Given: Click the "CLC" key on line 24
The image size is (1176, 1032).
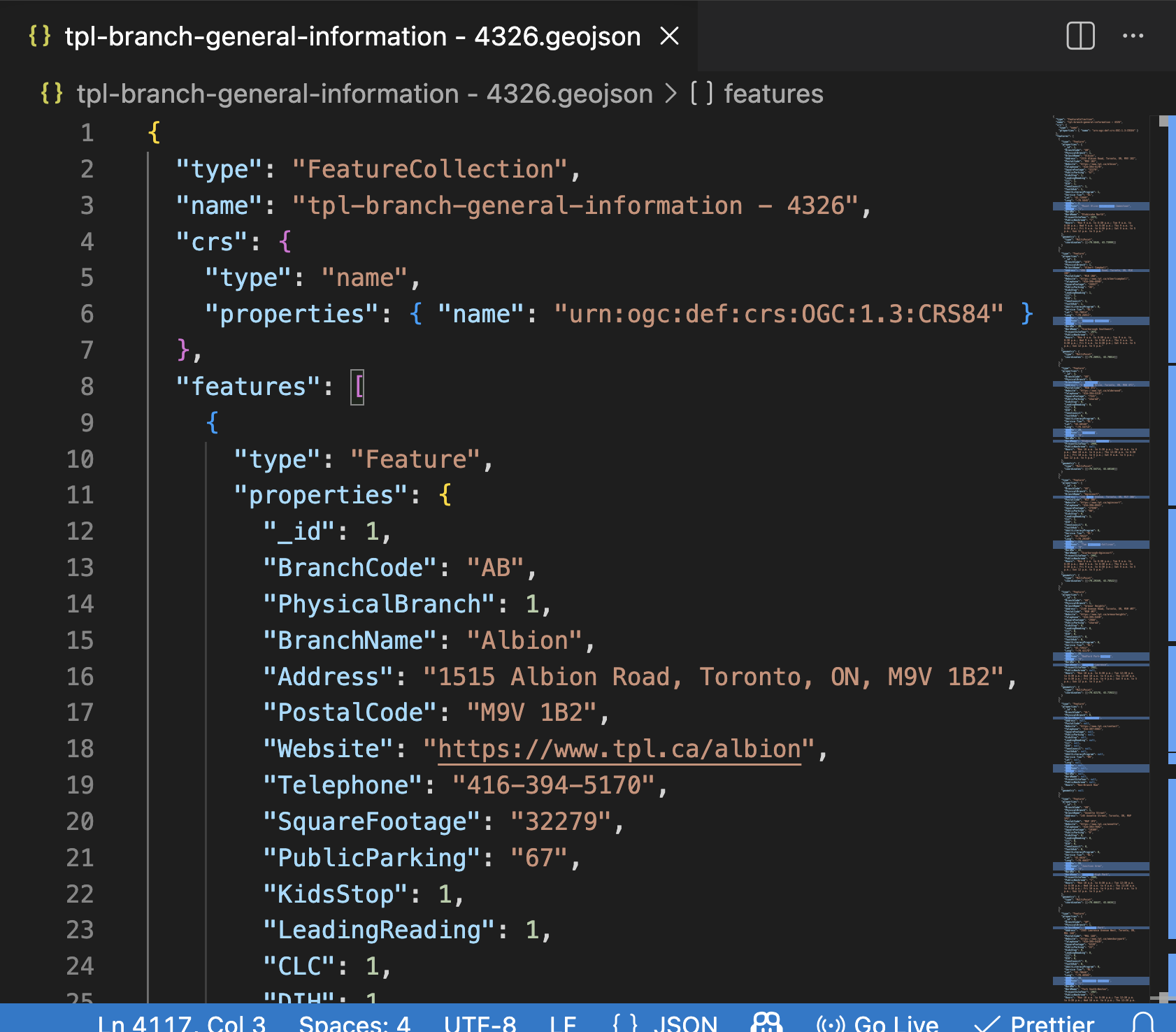Looking at the screenshot, I should [299, 966].
